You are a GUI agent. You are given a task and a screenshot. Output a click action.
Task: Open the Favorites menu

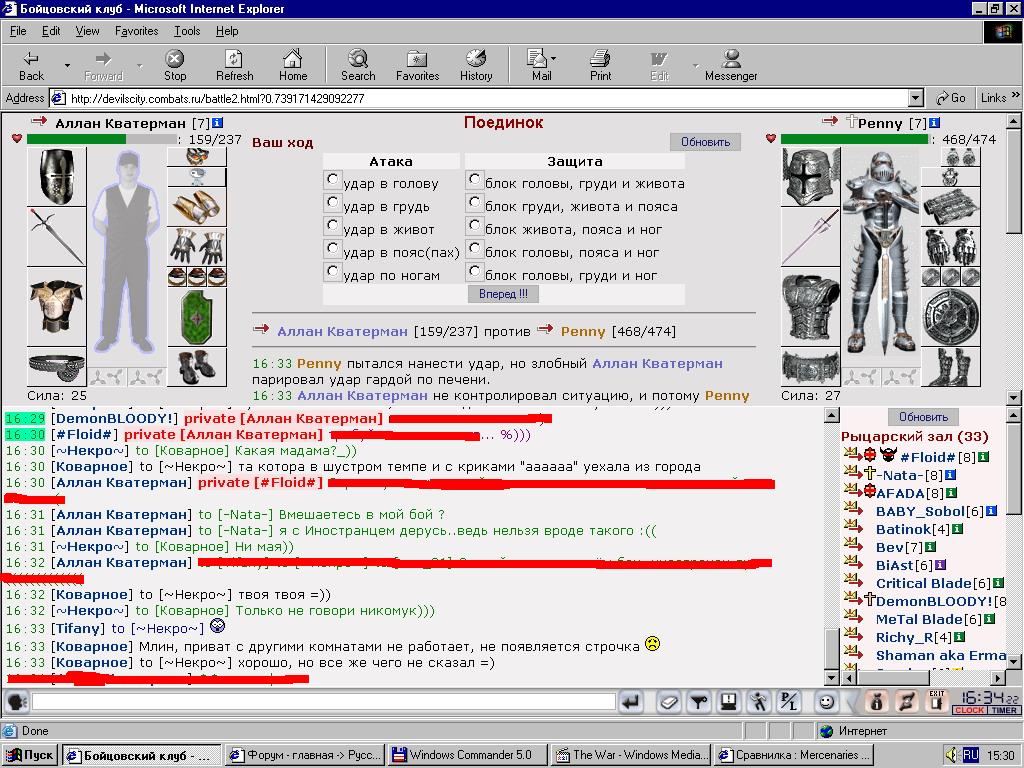pos(136,31)
